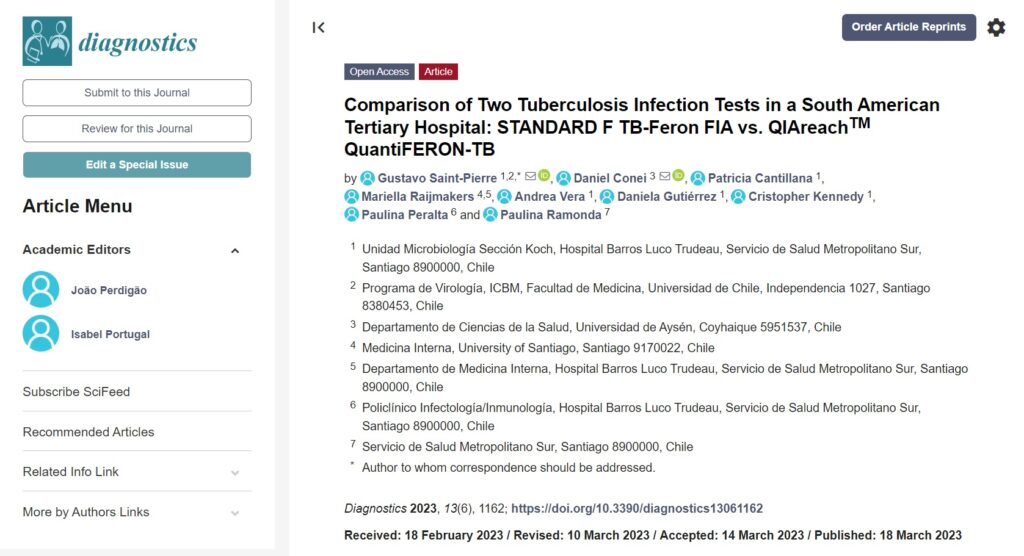Open Gustavo Saint-Pierre's ORCID icon
This screenshot has height=556, width=1024.
point(543,176)
